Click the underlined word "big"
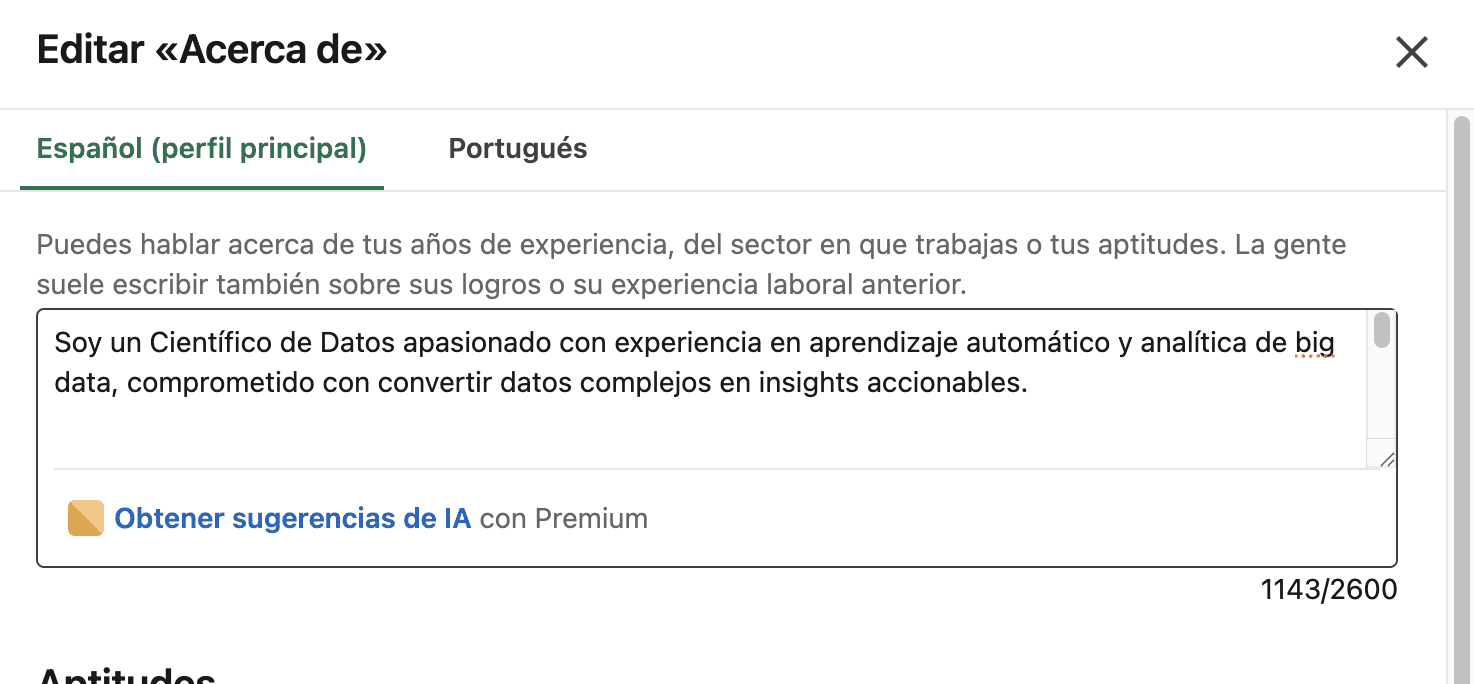Screen dimensions: 1474x684 [1314, 343]
